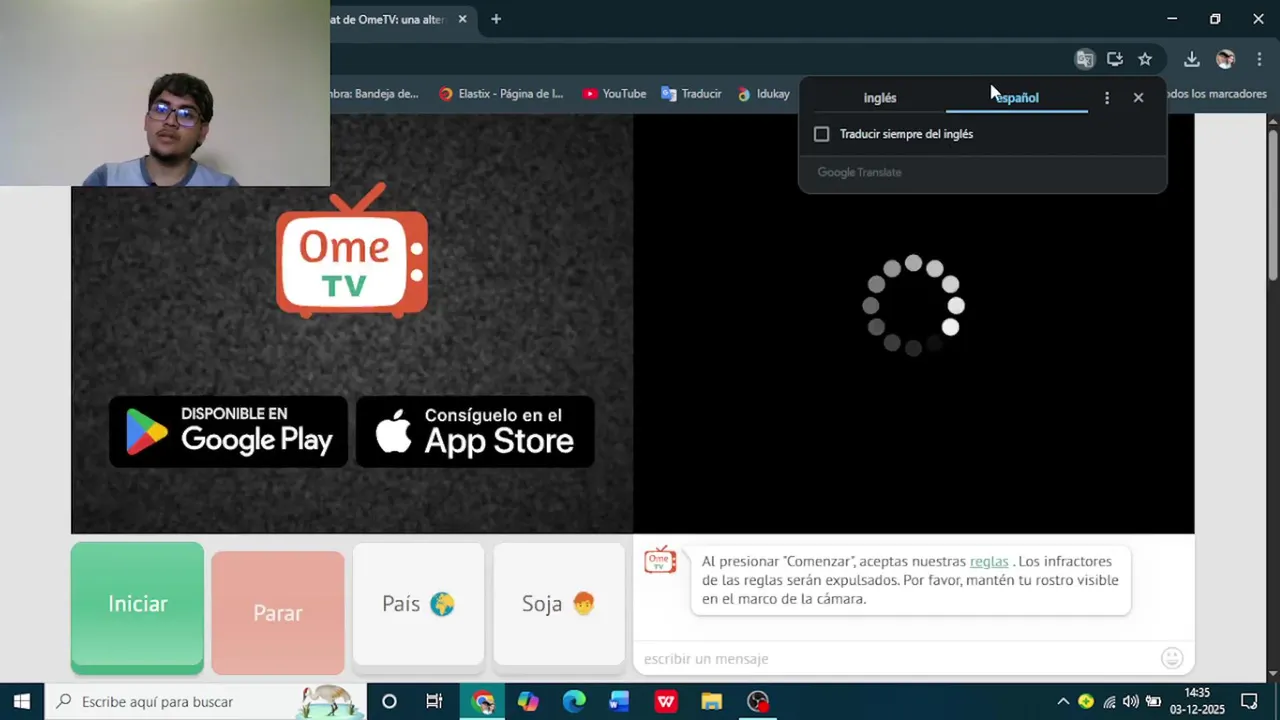Open Task View on taskbar
The image size is (1280, 720).
point(434,701)
